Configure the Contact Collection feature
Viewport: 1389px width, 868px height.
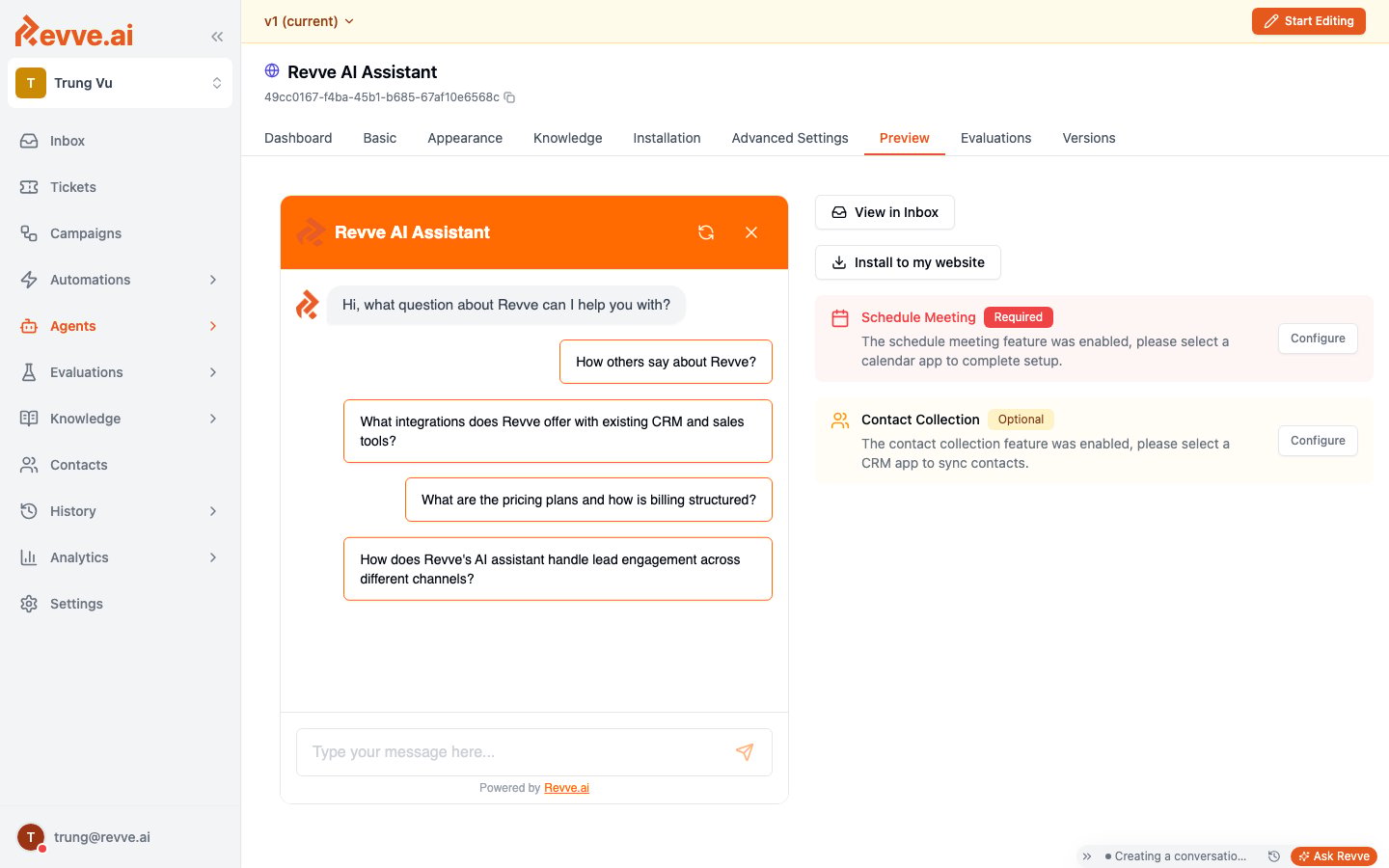click(1318, 441)
